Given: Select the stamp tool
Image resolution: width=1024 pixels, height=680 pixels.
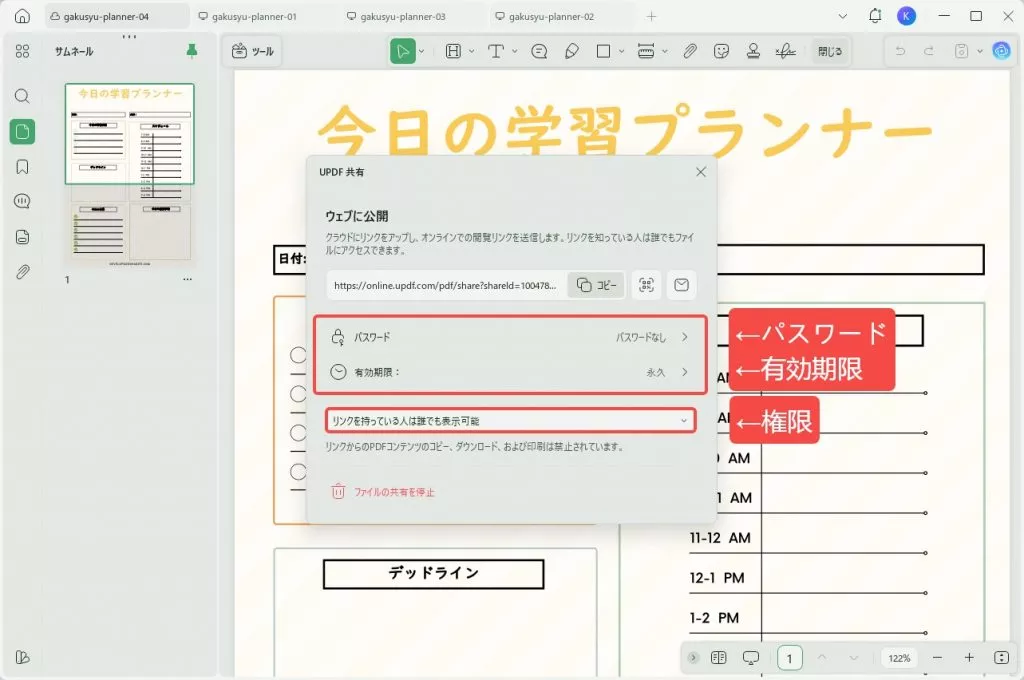Looking at the screenshot, I should pos(753,51).
